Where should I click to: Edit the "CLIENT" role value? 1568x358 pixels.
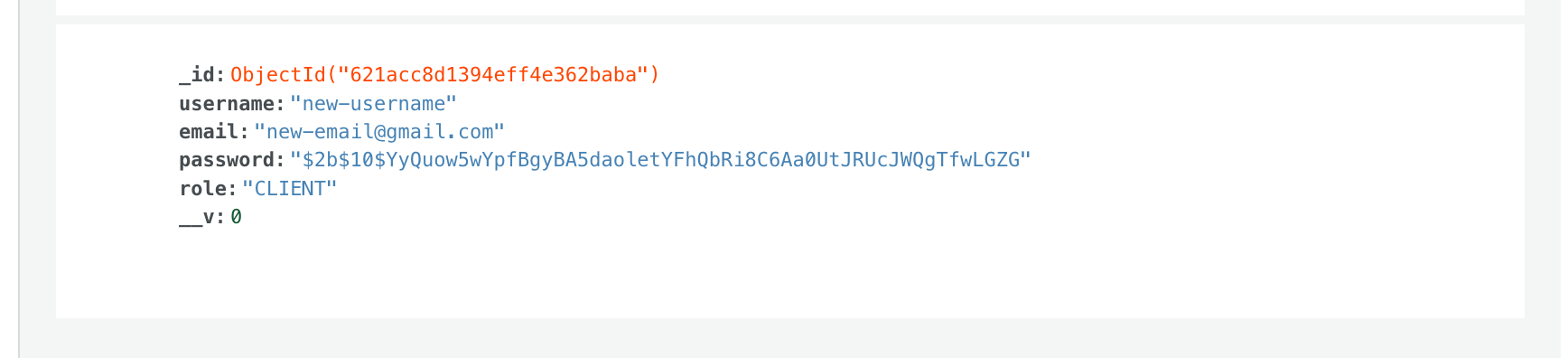pyautogui.click(x=289, y=189)
